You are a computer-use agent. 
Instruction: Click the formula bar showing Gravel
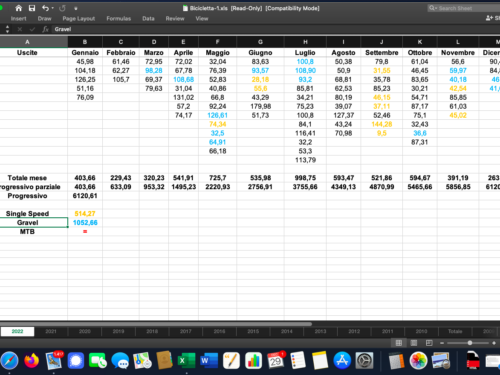click(277, 29)
